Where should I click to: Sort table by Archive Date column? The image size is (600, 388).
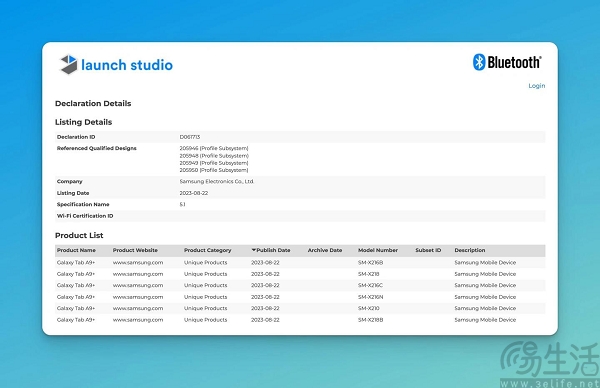pos(325,250)
